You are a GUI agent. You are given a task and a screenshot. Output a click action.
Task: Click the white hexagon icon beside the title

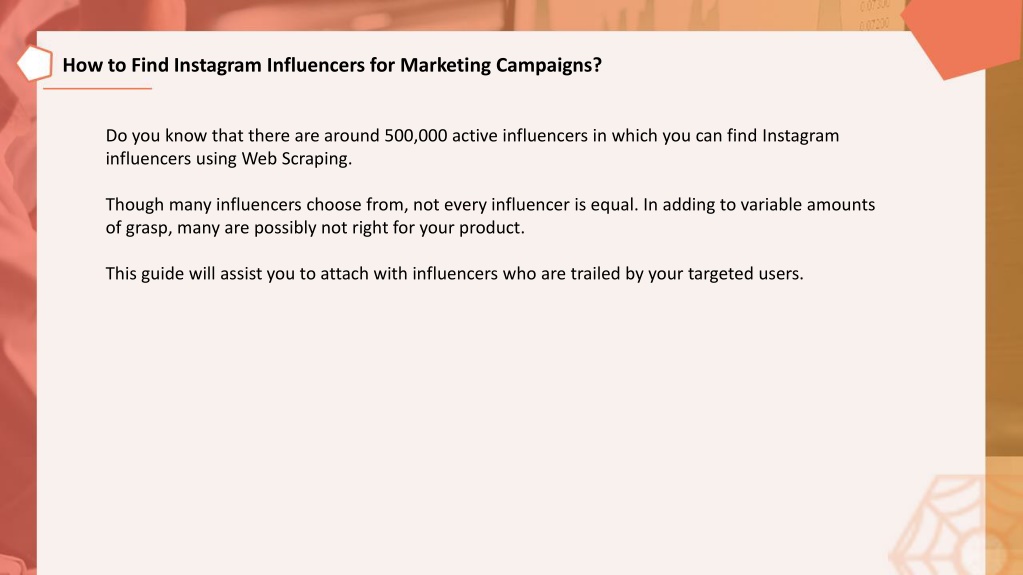point(35,64)
